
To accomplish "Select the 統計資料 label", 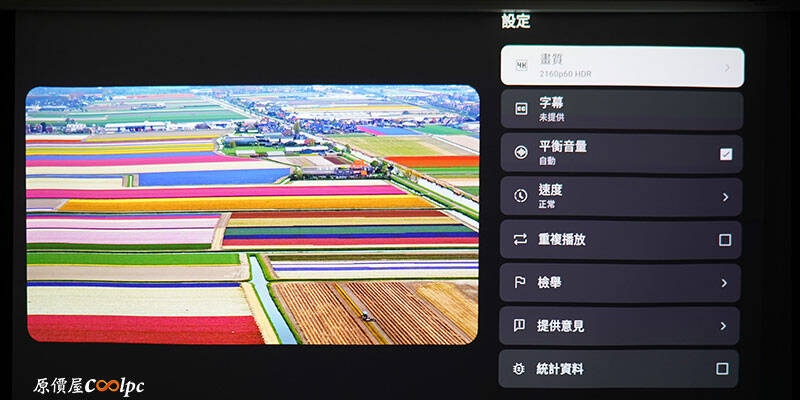I will 560,369.
